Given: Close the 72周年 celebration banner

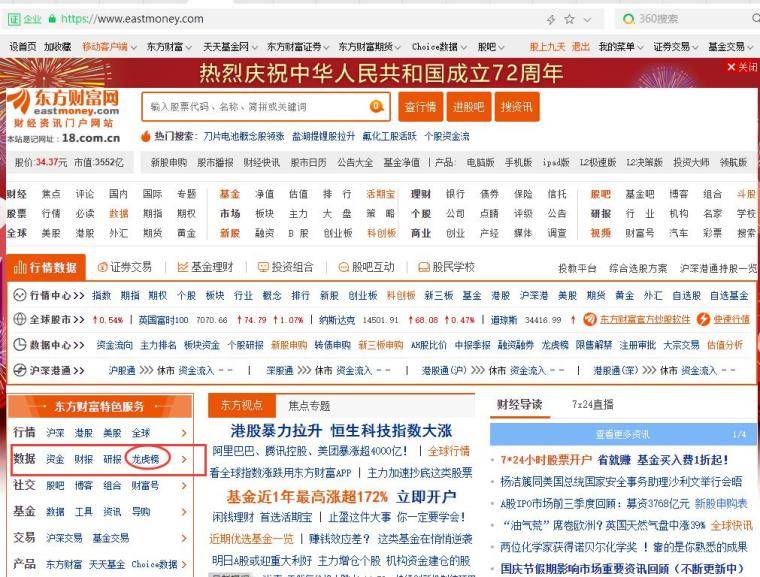Looking at the screenshot, I should click(742, 66).
